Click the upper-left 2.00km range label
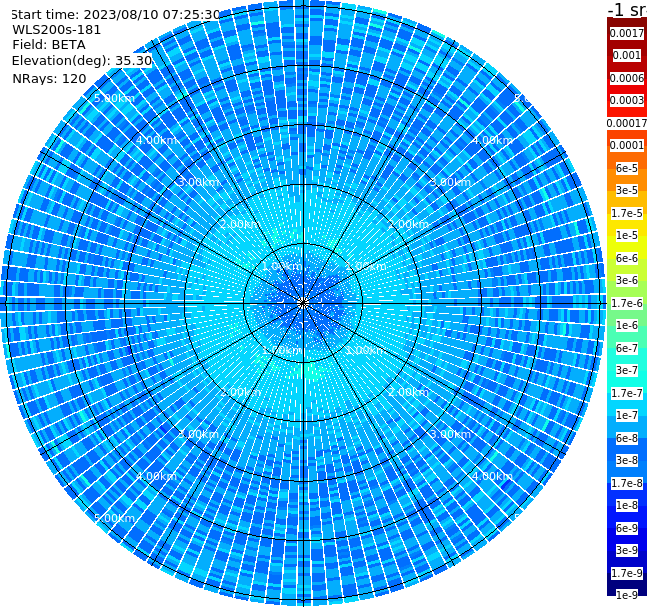647x607 pixels. [241, 224]
